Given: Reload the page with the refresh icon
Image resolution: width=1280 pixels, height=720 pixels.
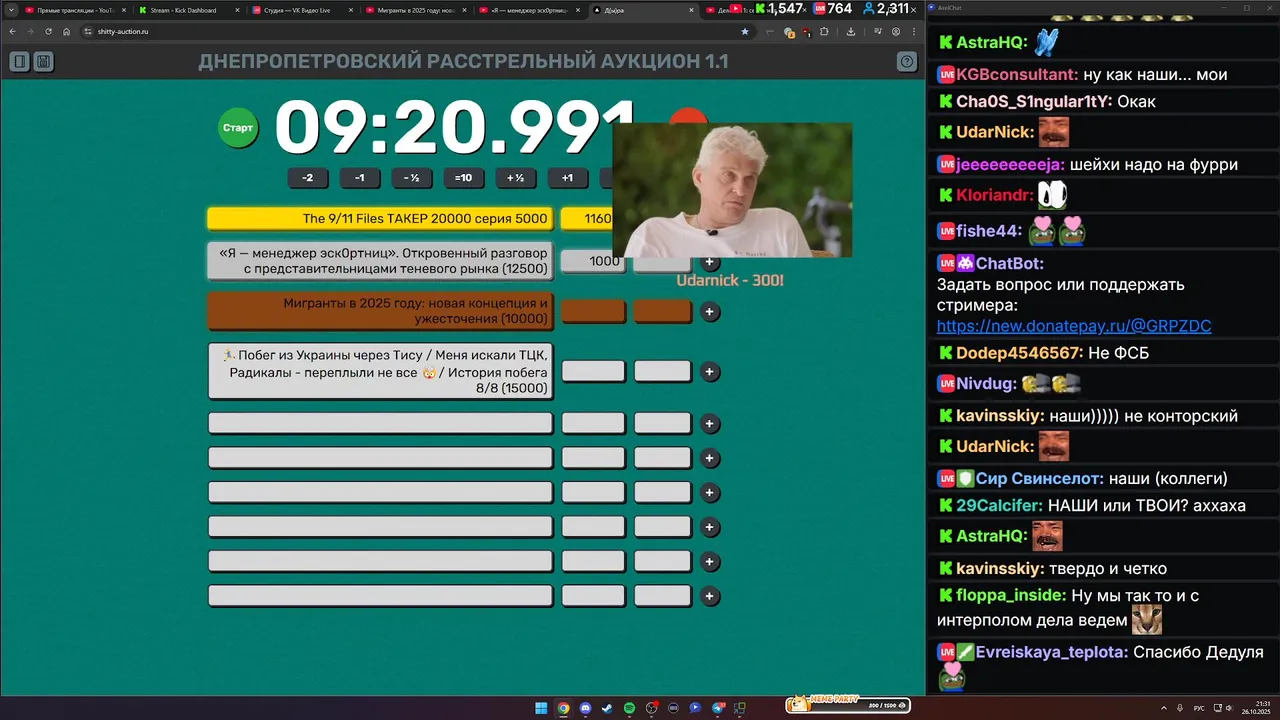Looking at the screenshot, I should (x=48, y=31).
